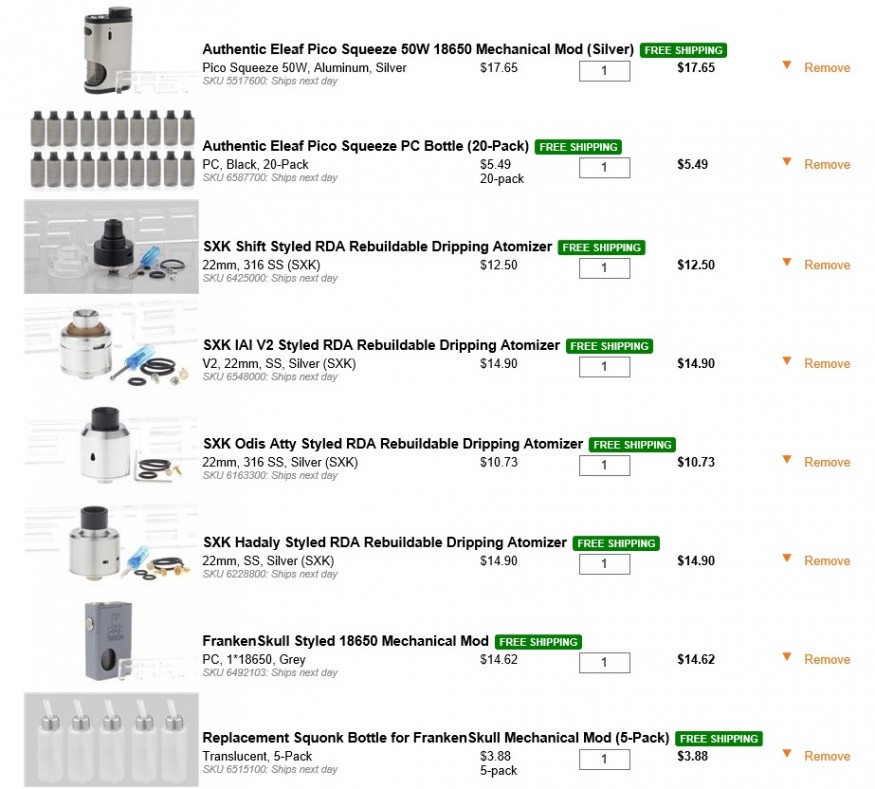875x789 pixels.
Task: Open the SXK Hadaly Styled RDA product page
Action: coord(385,543)
